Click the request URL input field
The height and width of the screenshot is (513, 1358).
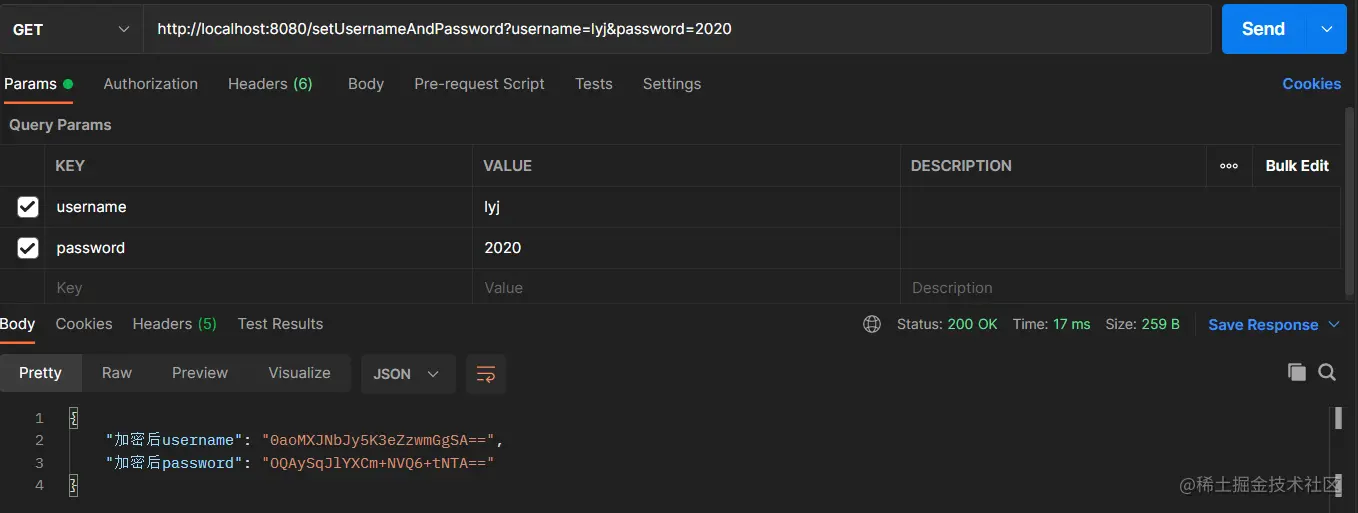[678, 29]
